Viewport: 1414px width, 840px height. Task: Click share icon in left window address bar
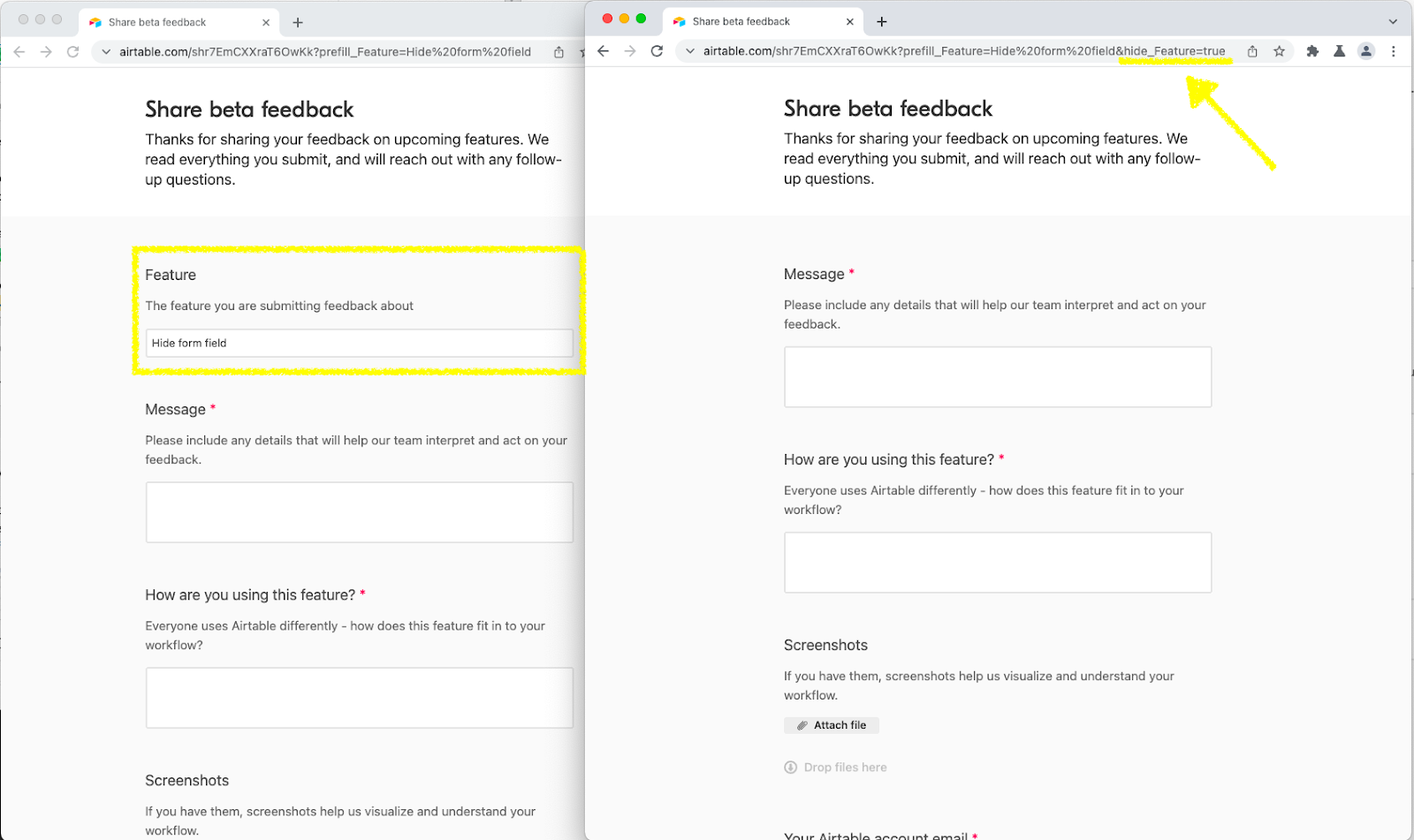pos(559,52)
